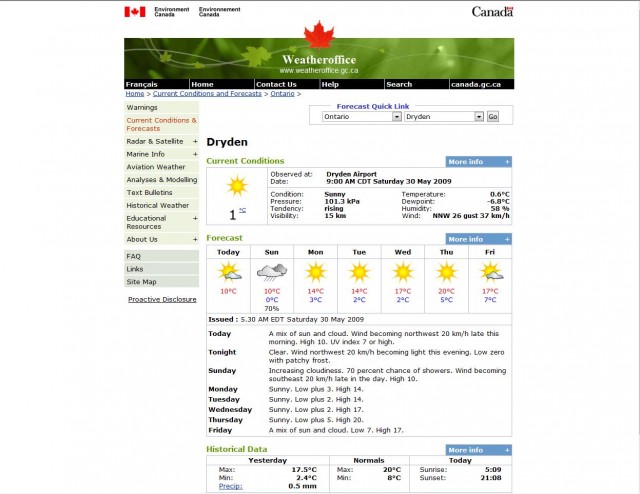The width and height of the screenshot is (640, 494).
Task: Open Search in the nav bar
Action: 399,85
